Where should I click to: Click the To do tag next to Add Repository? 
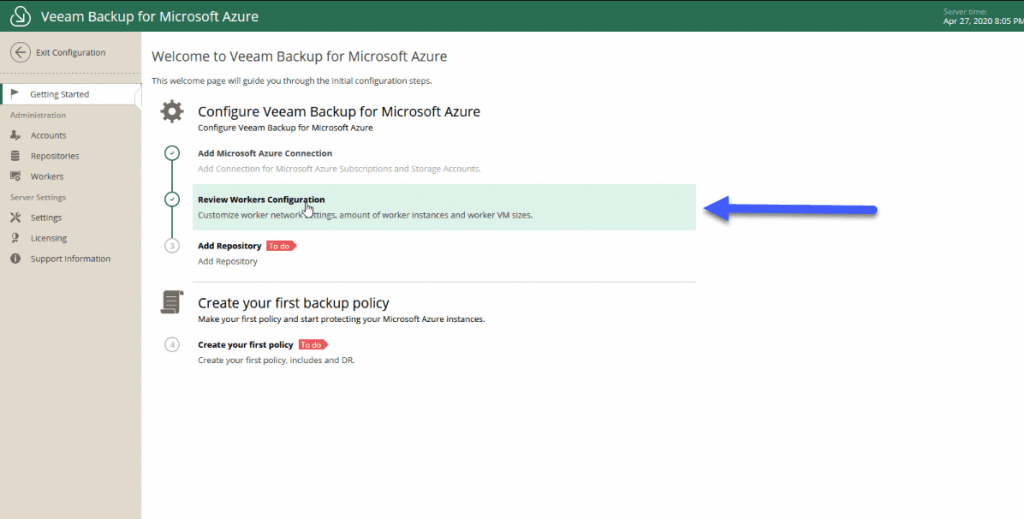point(281,246)
